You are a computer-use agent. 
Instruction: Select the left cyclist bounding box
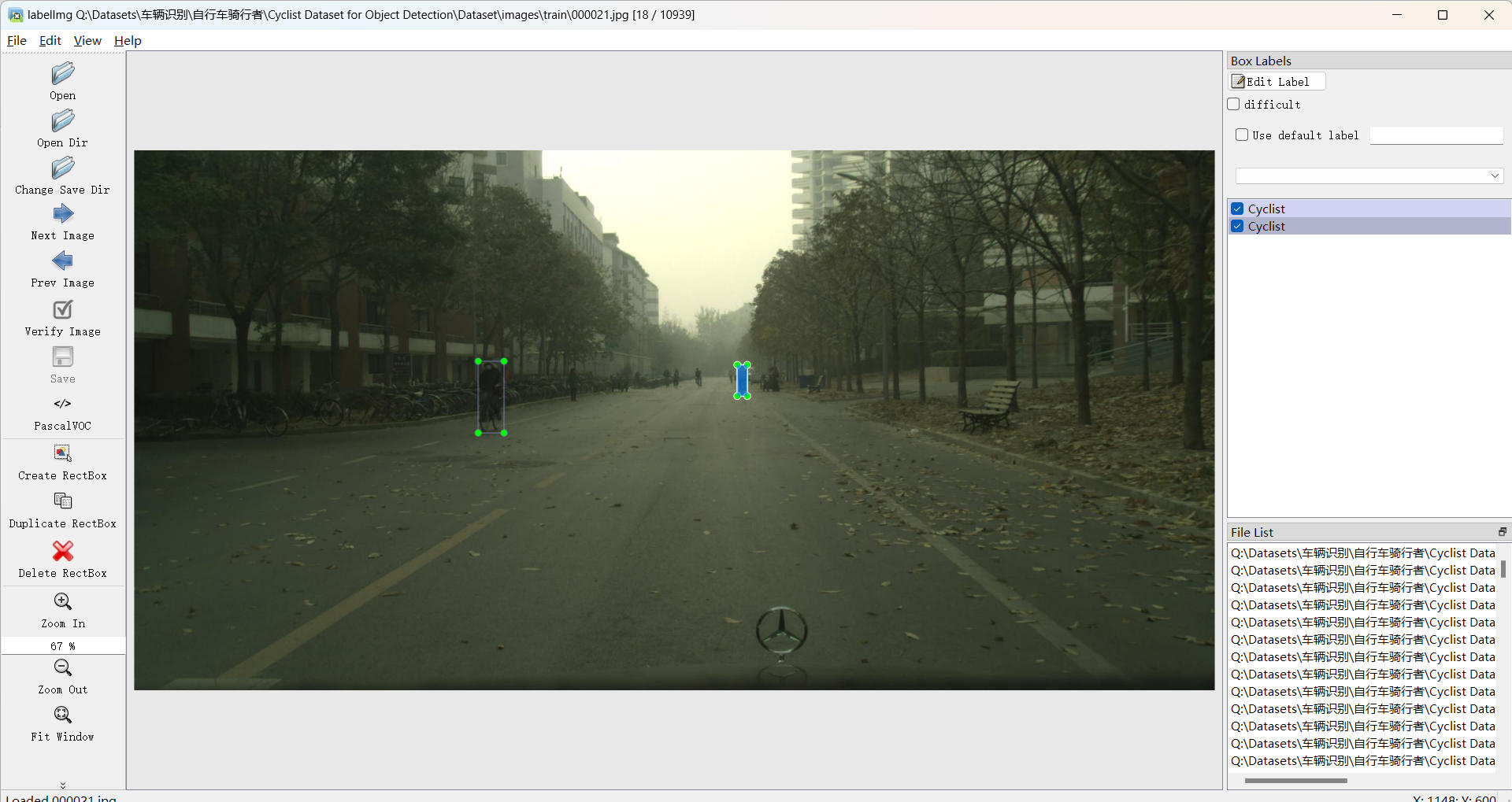491,397
